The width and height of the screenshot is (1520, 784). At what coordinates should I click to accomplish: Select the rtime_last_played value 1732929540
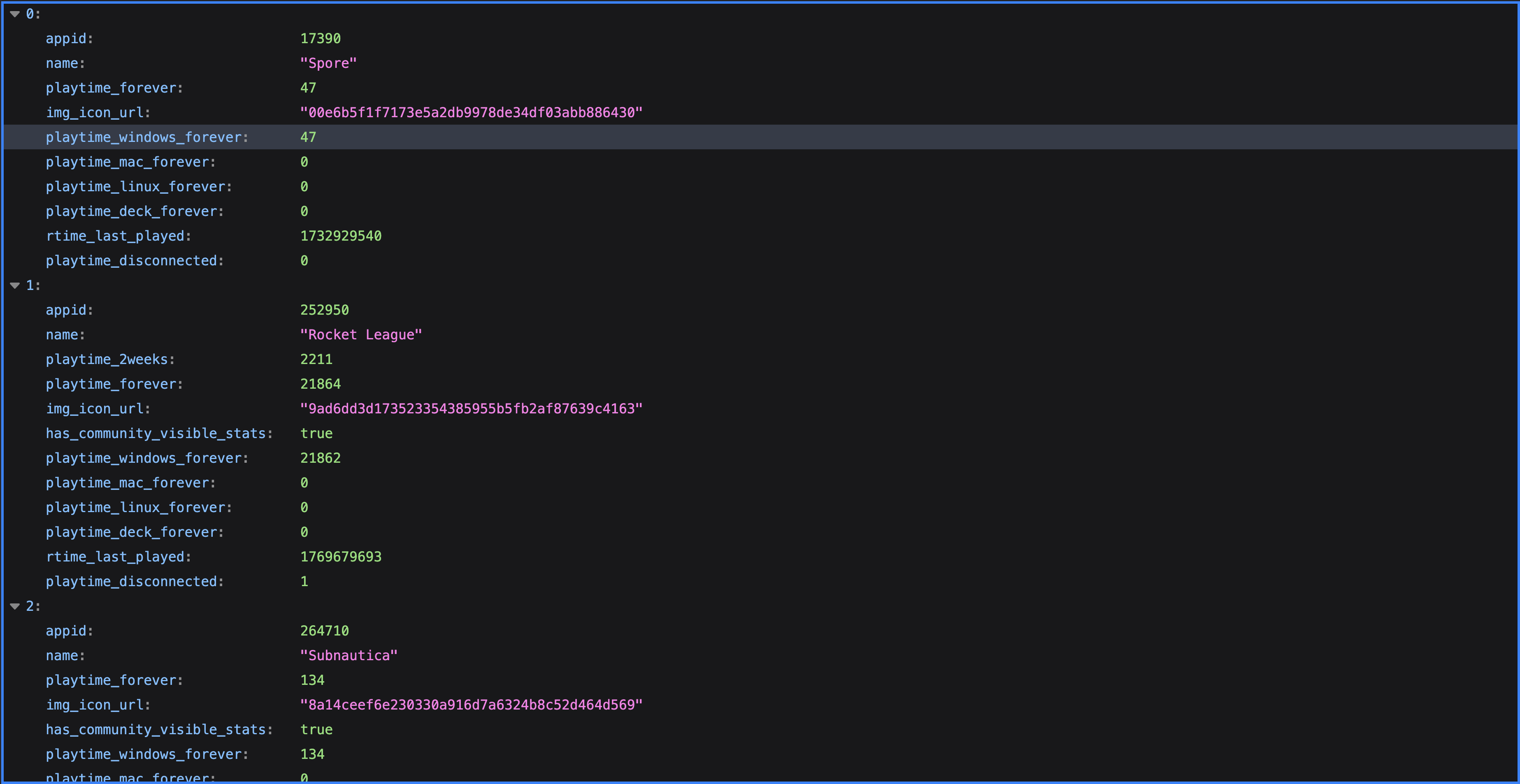(340, 236)
